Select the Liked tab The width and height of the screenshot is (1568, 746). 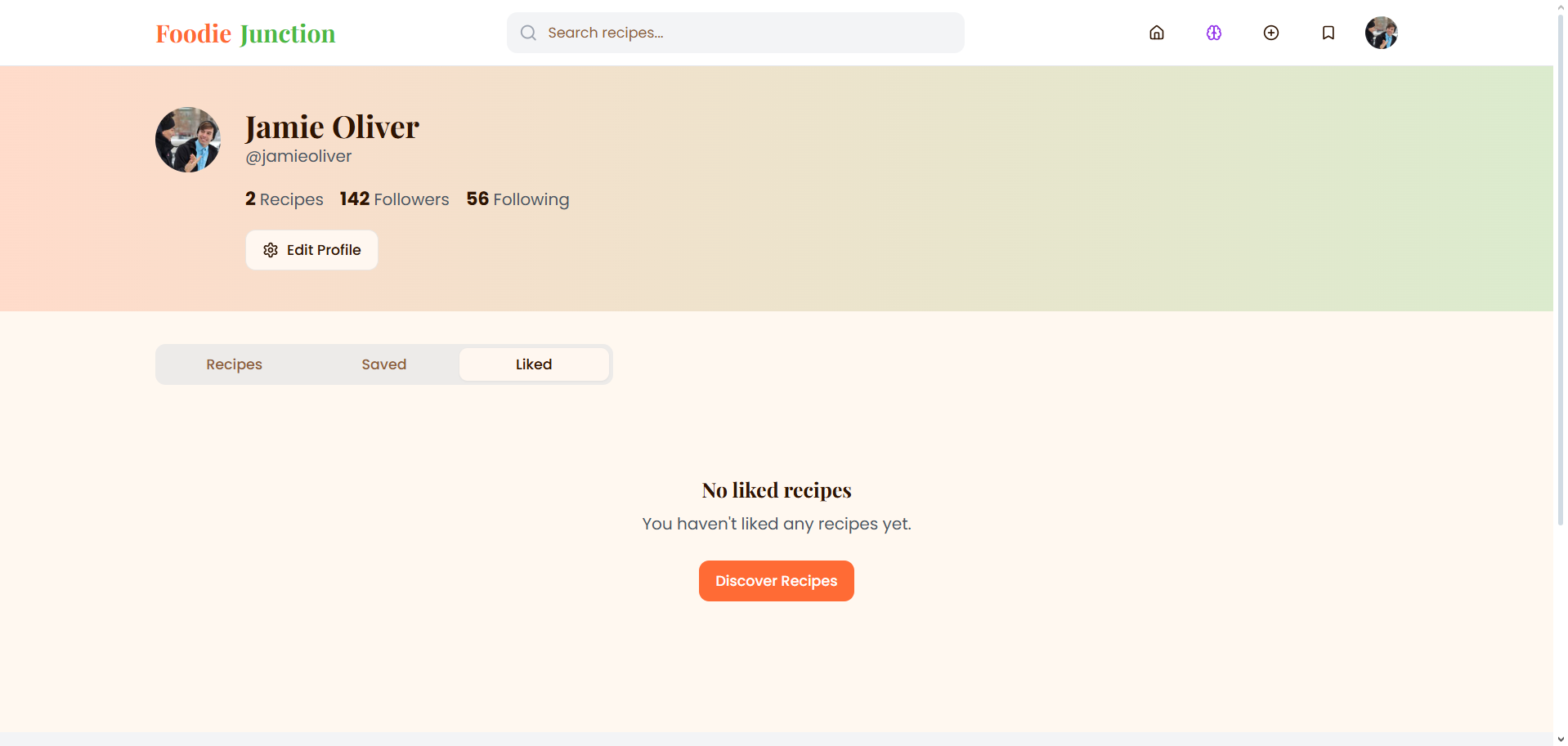(x=533, y=364)
